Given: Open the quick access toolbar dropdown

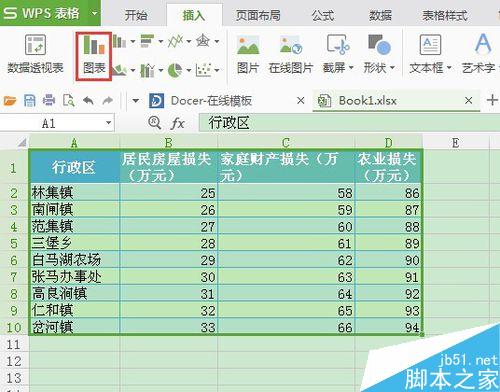Looking at the screenshot, I should (135, 100).
